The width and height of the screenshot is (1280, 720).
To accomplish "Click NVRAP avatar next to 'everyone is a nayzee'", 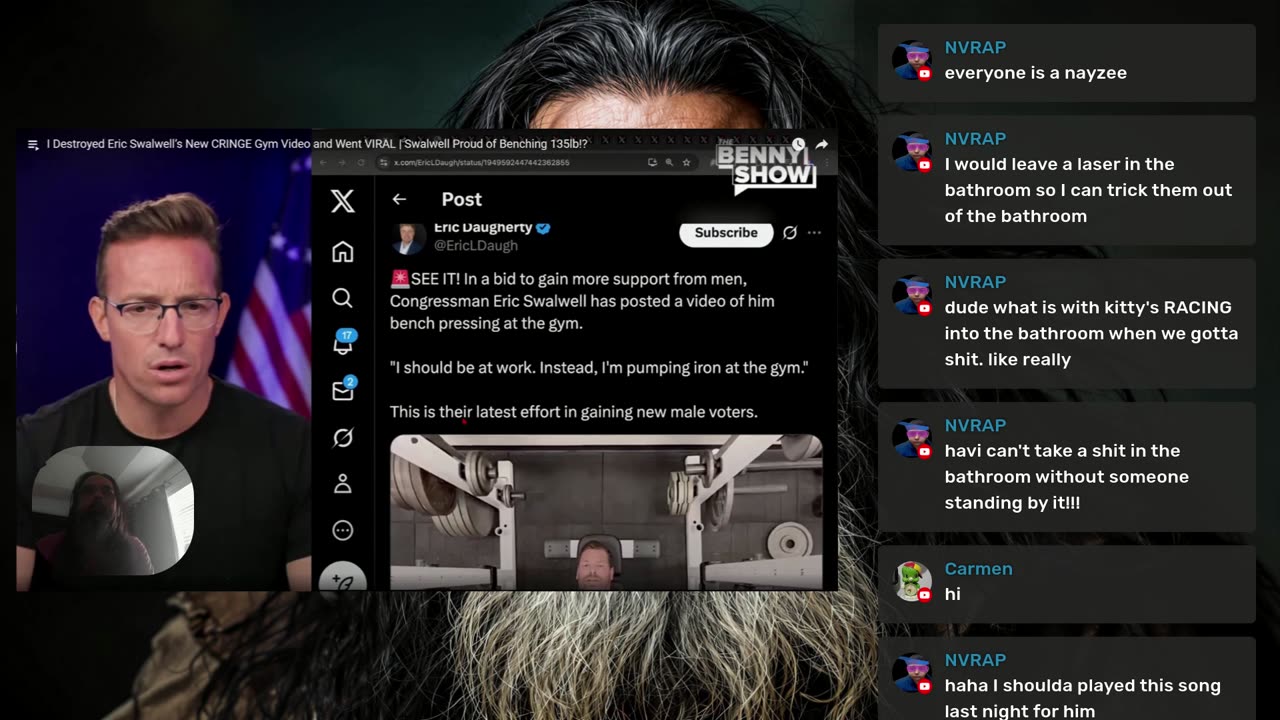I will pos(912,60).
